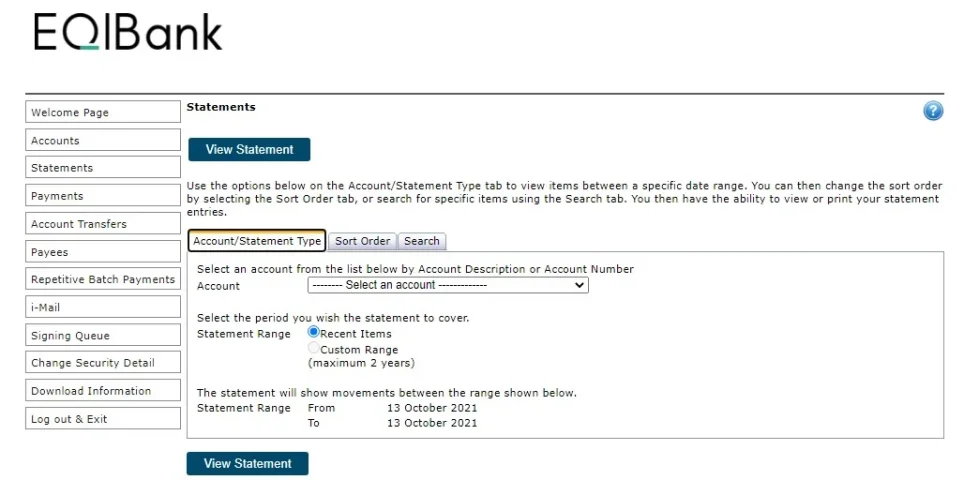Open Repetitive Batch Payments
The image size is (979, 480).
point(103,279)
